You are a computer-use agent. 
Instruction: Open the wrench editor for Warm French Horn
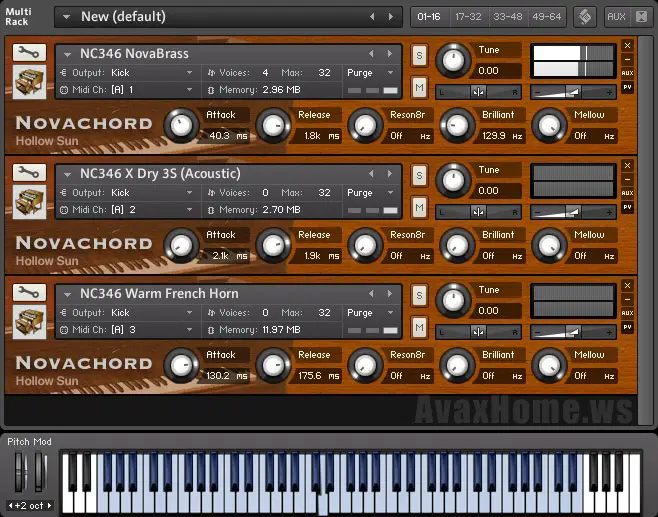tap(29, 292)
